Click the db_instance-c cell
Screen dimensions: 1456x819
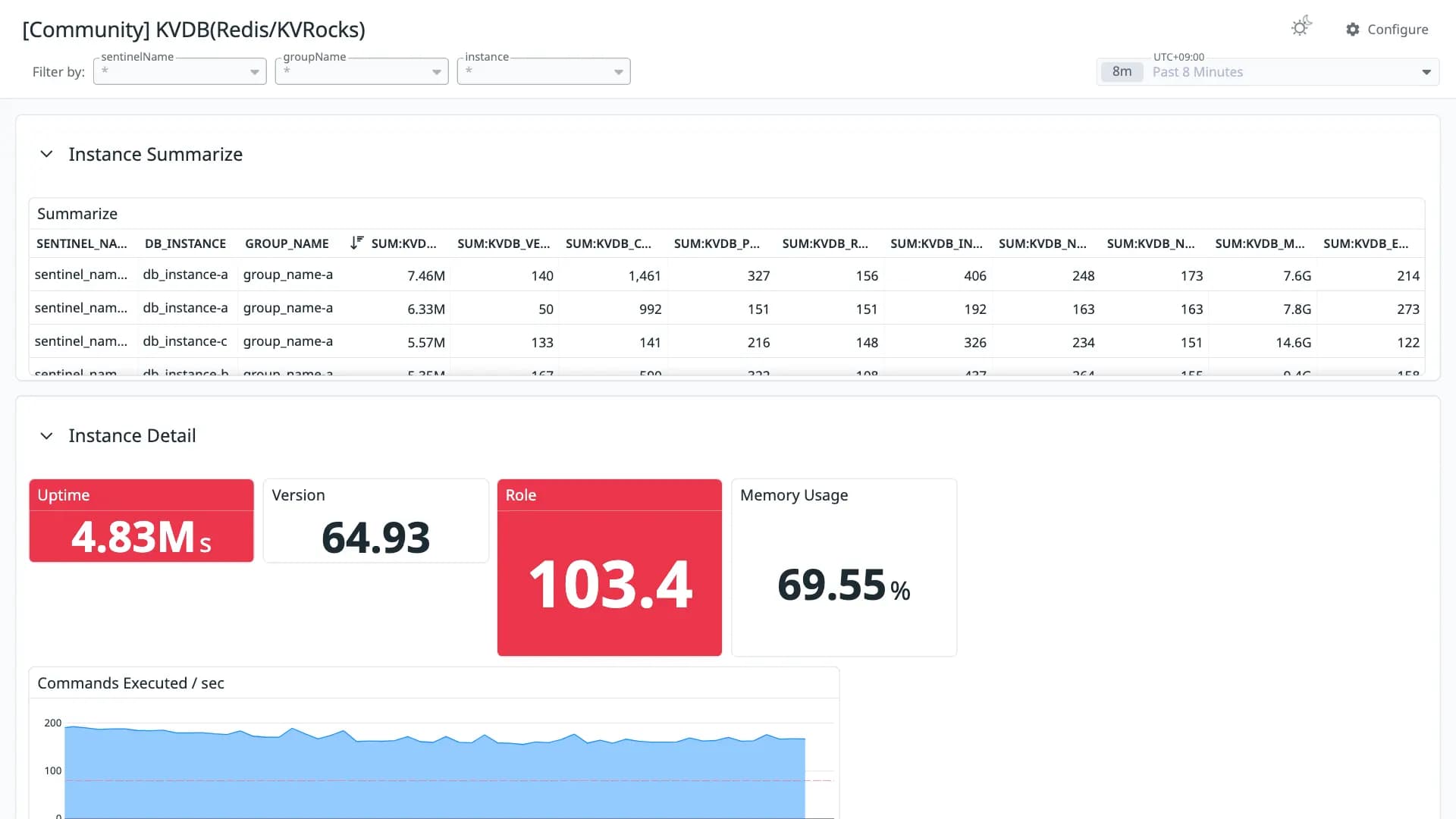coord(185,341)
